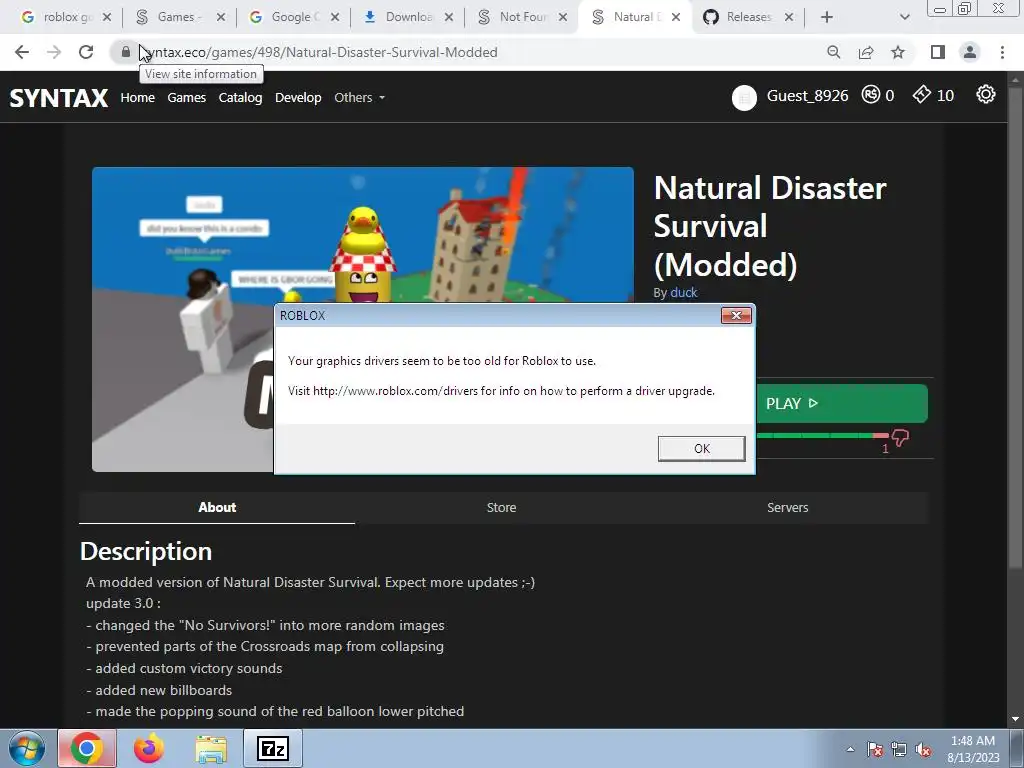
Task: Click OK in the ROBLOX dialog
Action: [701, 449]
